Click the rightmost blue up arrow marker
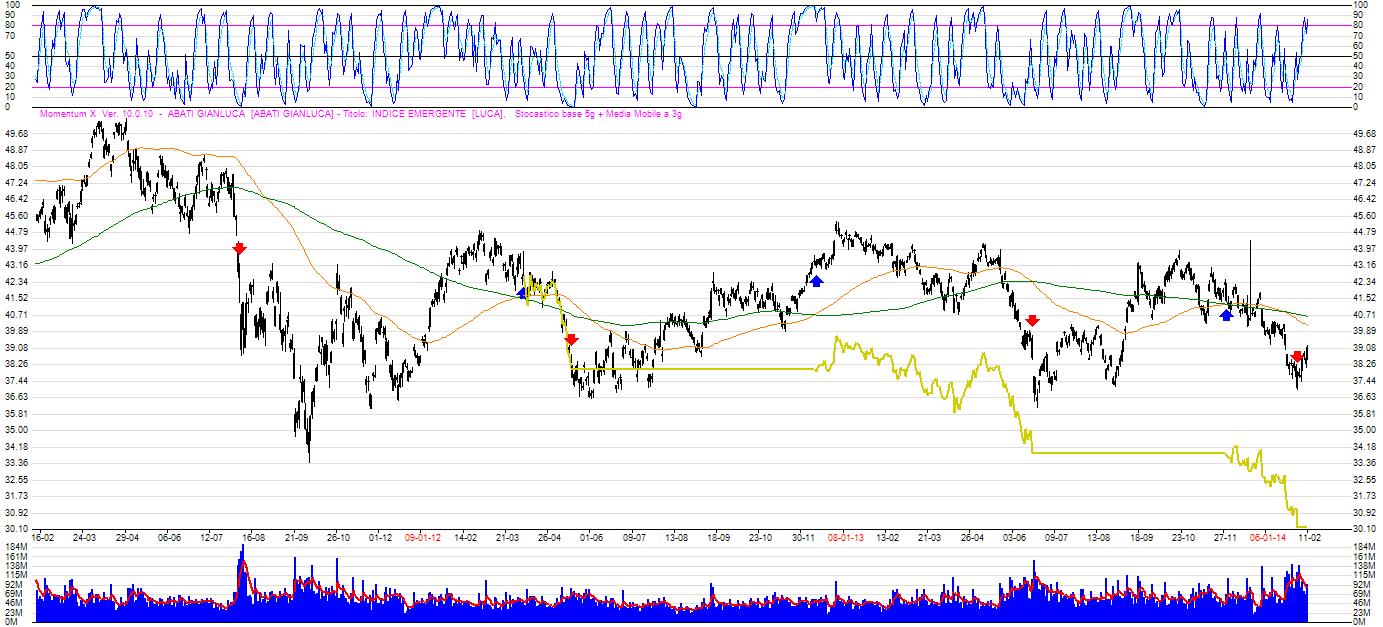This screenshot has width=1383, height=627. (1226, 315)
